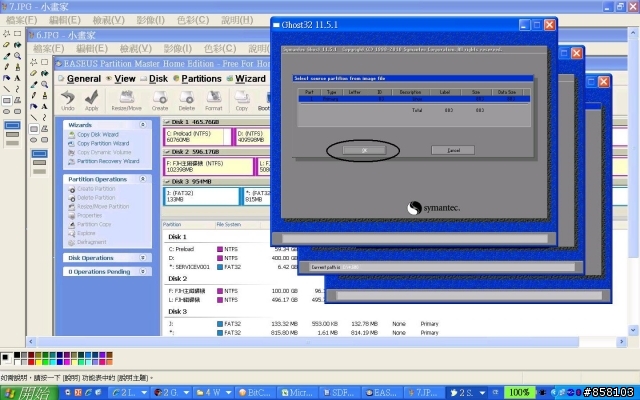Activate the Magnifier tool in 7.JPG toolbox

[x=18, y=56]
